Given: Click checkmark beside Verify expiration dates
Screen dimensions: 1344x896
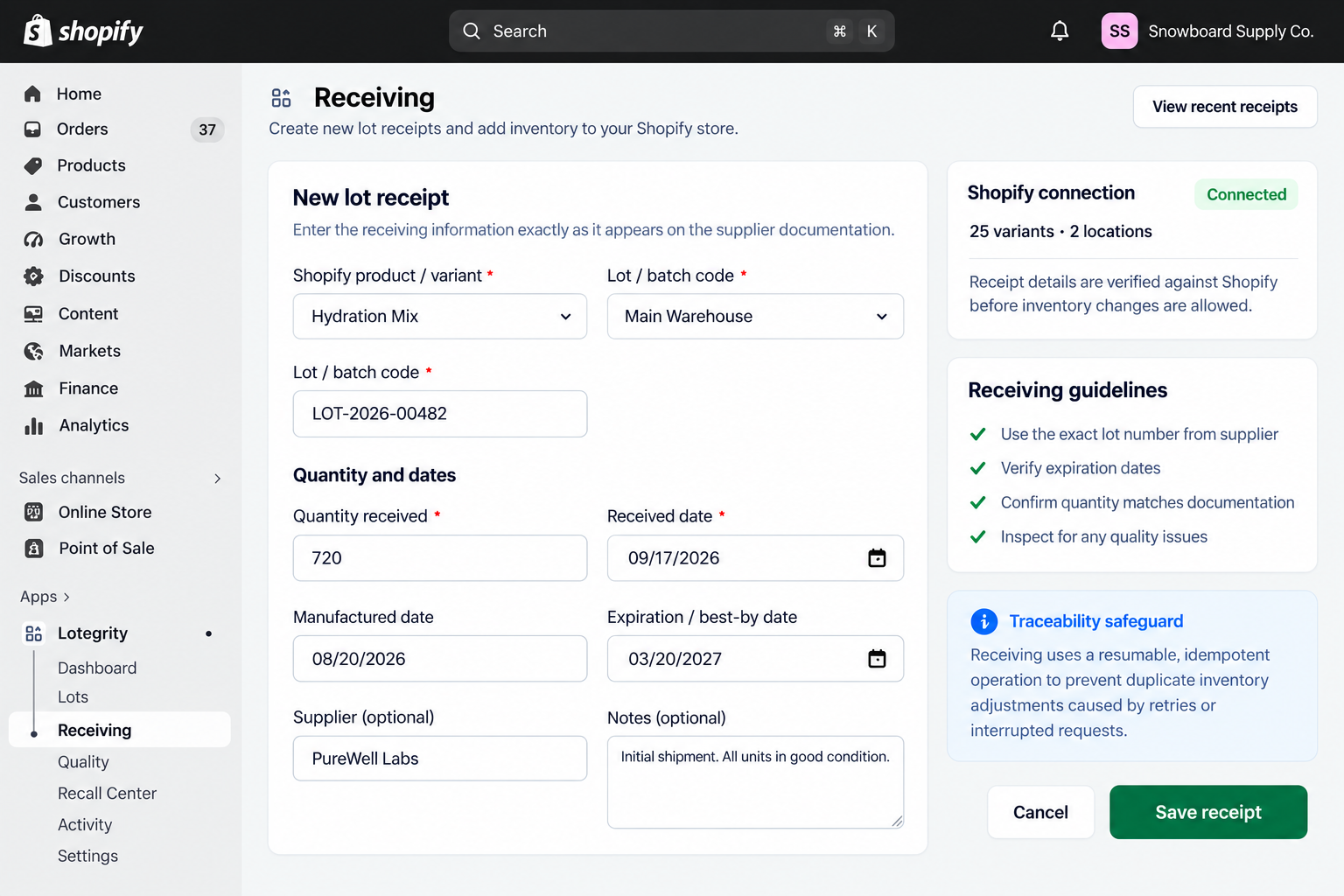Looking at the screenshot, I should 978,468.
